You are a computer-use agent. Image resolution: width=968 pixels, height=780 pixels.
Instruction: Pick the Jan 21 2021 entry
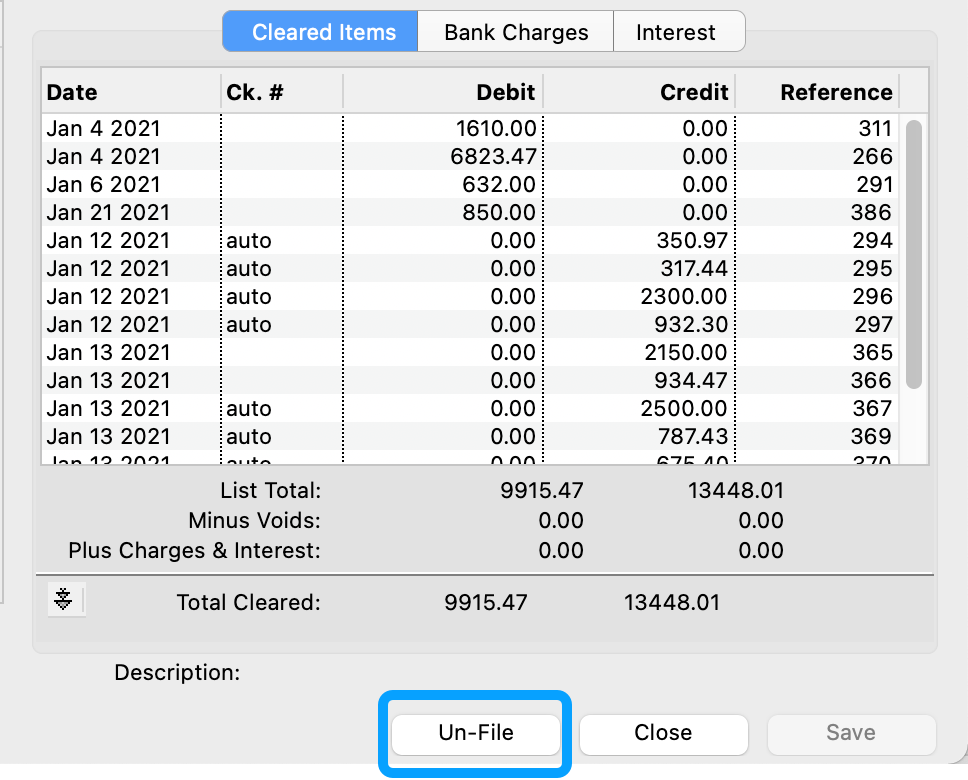(x=470, y=213)
